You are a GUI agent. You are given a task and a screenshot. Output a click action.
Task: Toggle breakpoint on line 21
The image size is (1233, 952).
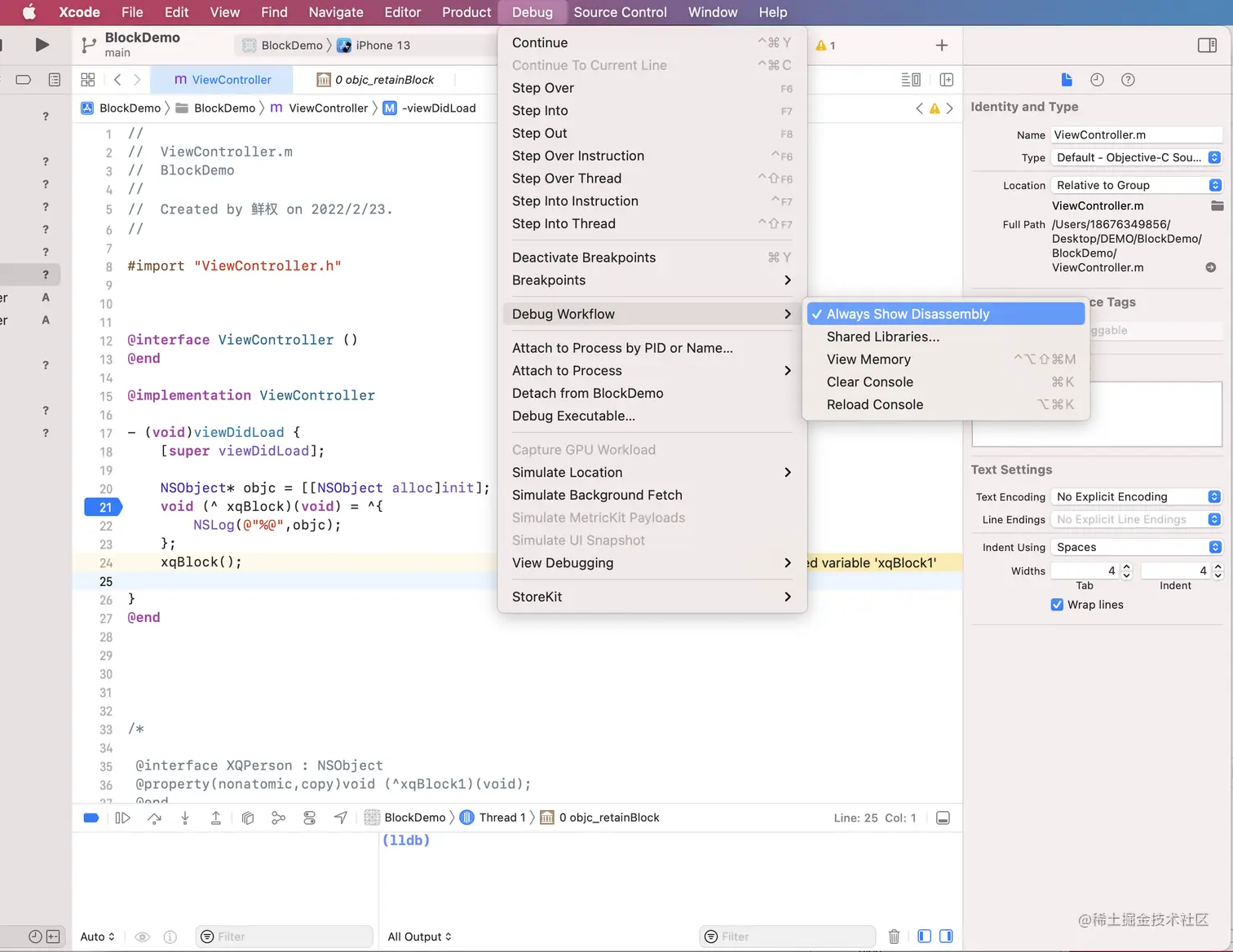[104, 507]
